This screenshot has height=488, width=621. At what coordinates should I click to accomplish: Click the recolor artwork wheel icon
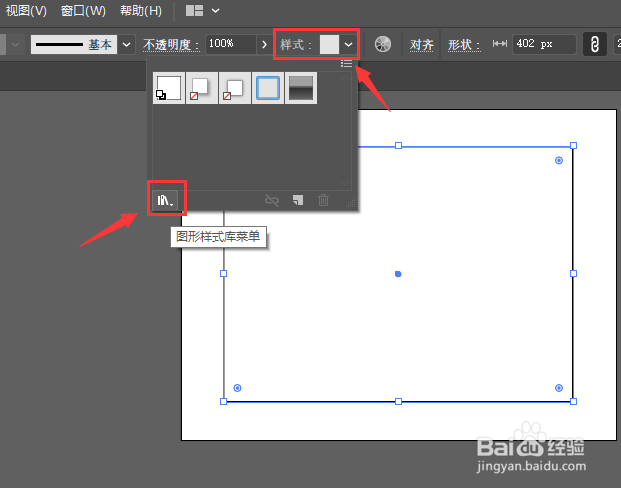[383, 44]
